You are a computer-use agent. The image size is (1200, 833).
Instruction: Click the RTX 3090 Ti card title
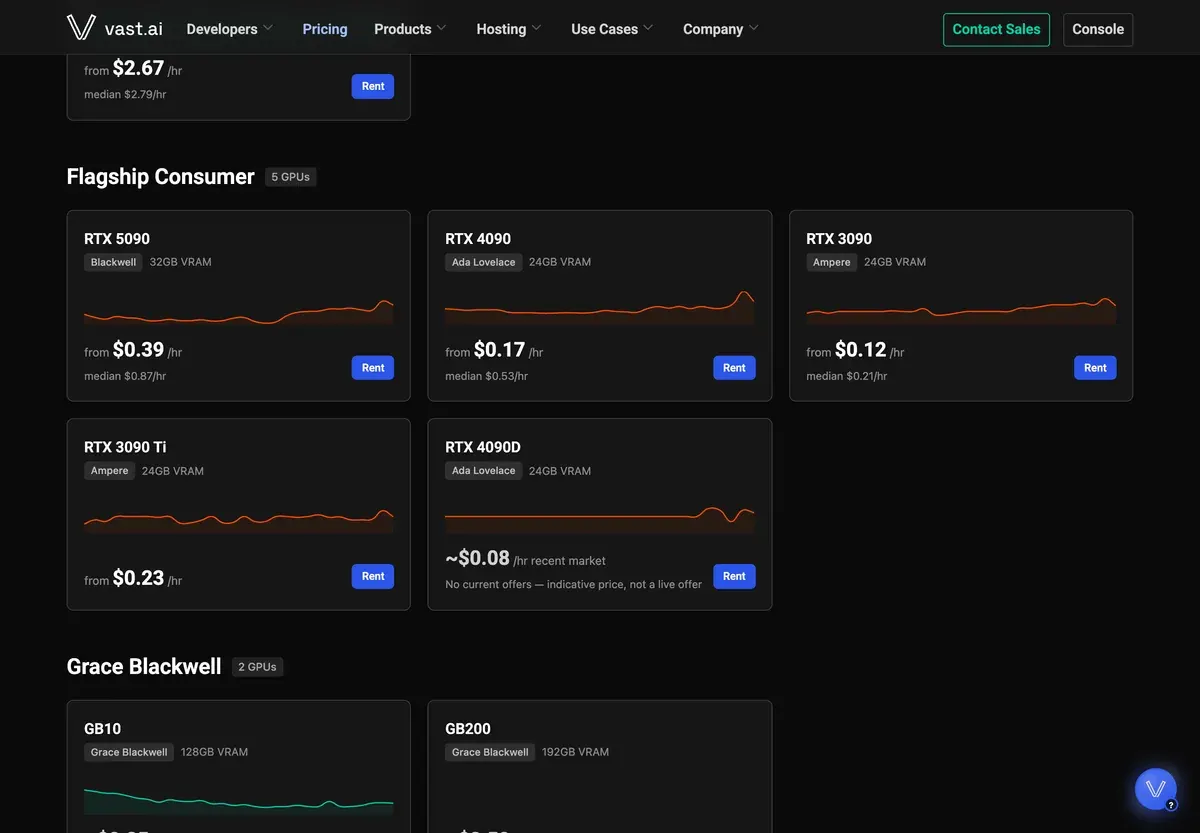(125, 447)
